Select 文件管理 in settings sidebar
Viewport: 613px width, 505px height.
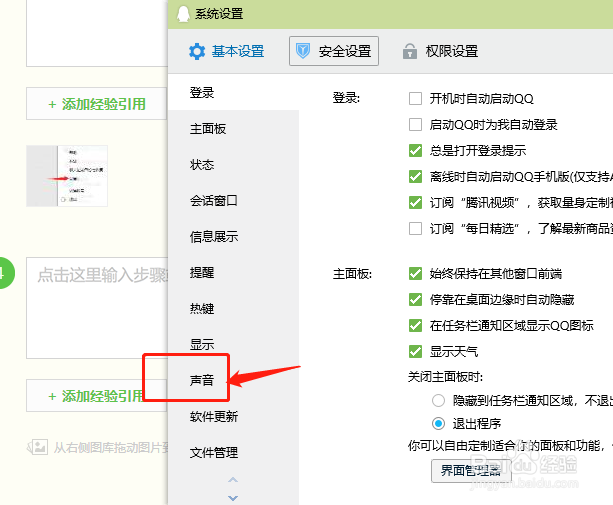[x=233, y=452]
